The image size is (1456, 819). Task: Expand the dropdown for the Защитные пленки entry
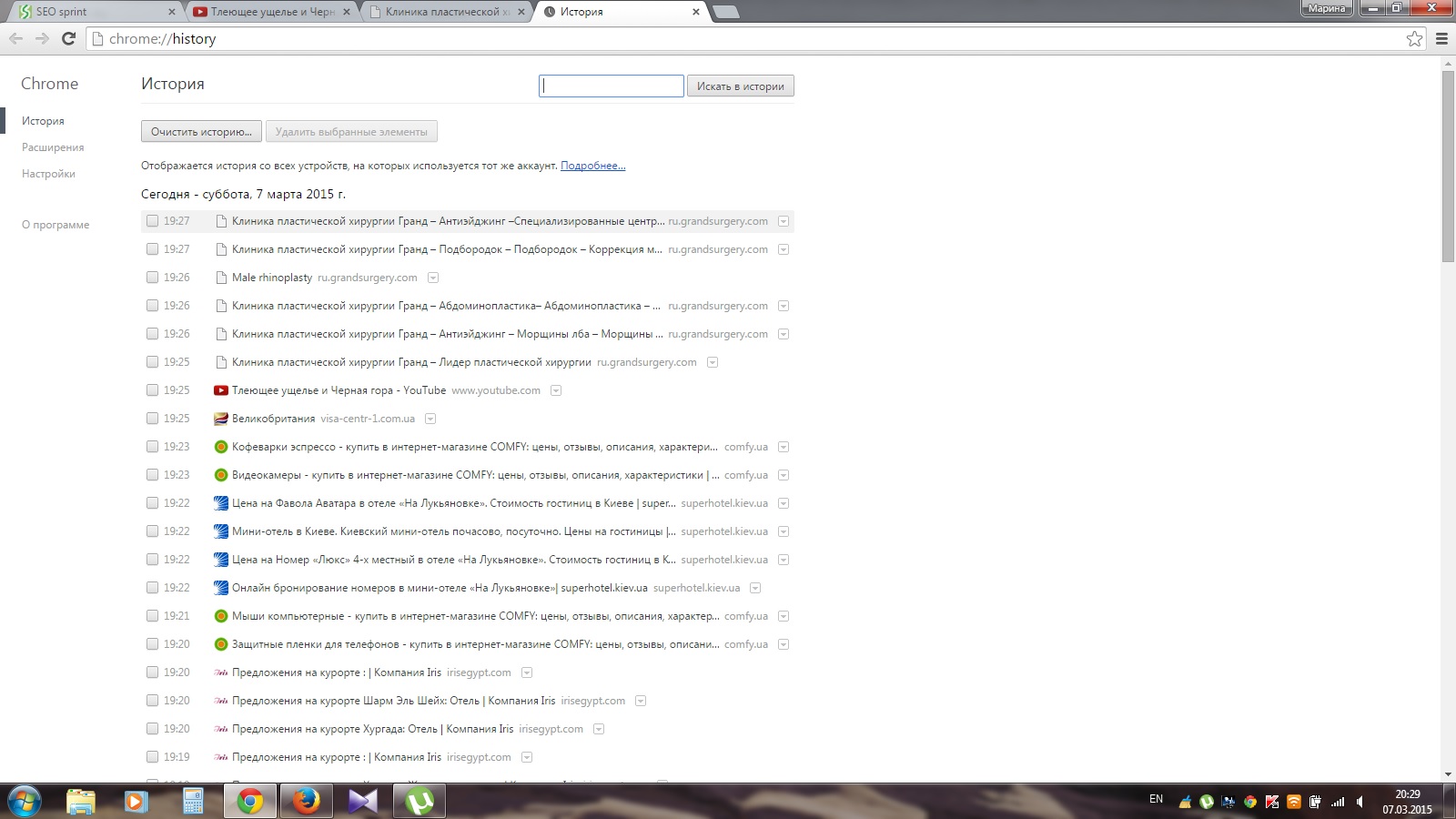(784, 644)
